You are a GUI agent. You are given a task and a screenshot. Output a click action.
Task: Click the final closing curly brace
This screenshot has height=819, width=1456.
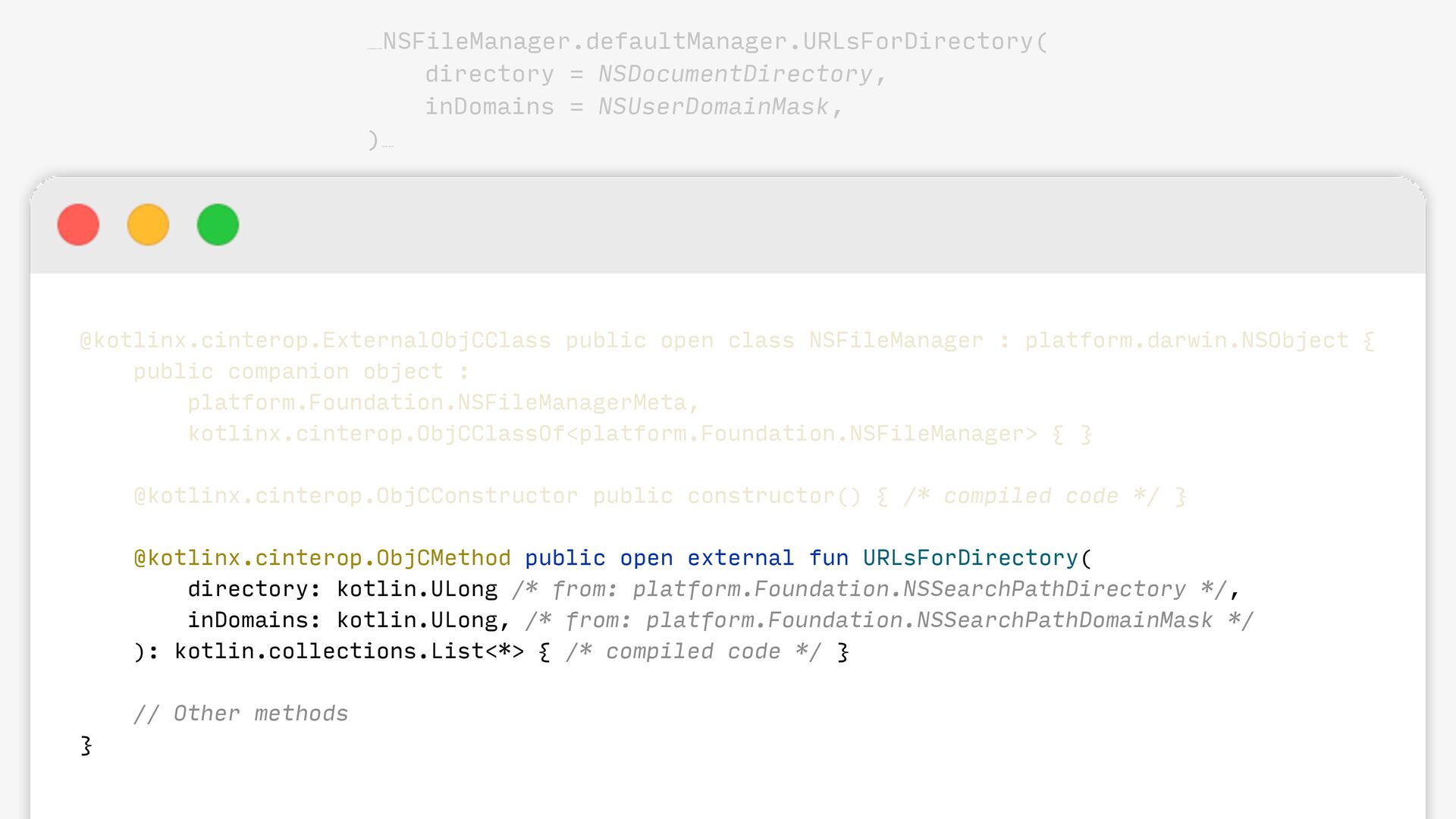click(86, 745)
